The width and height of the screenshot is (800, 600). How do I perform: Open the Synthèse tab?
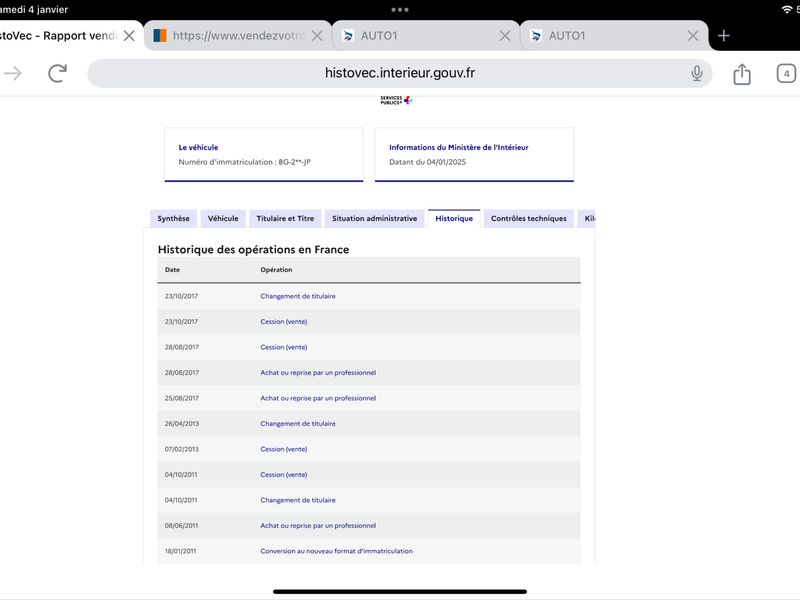(x=173, y=218)
